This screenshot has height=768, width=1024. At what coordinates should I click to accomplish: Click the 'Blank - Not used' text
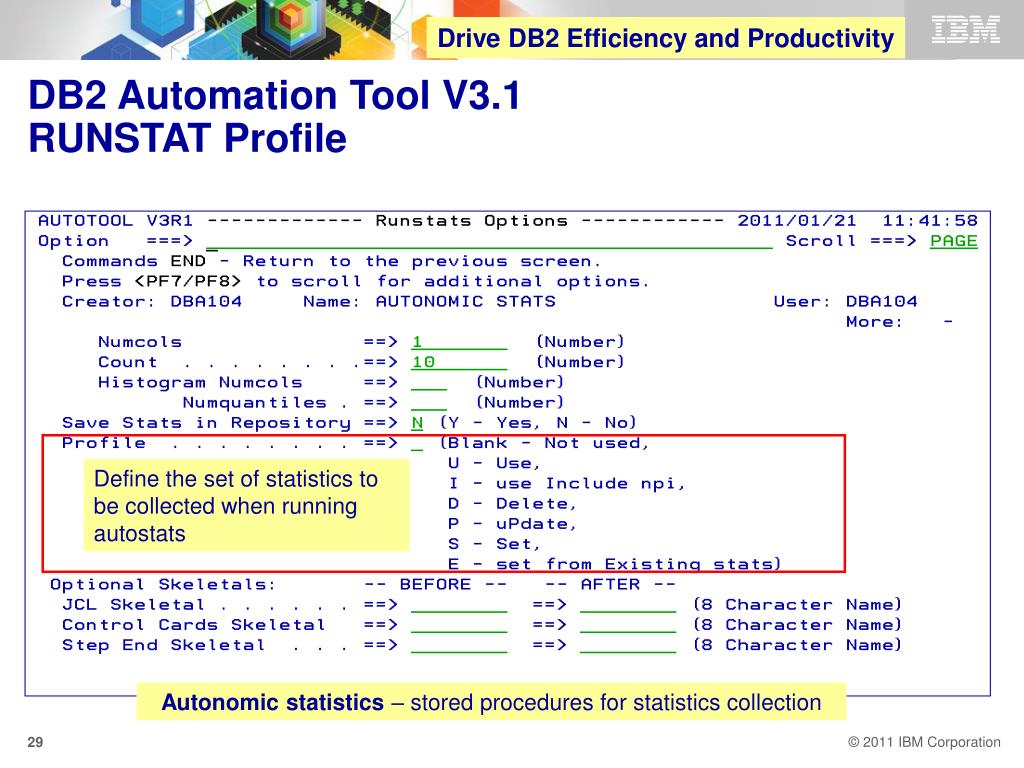pyautogui.click(x=545, y=443)
